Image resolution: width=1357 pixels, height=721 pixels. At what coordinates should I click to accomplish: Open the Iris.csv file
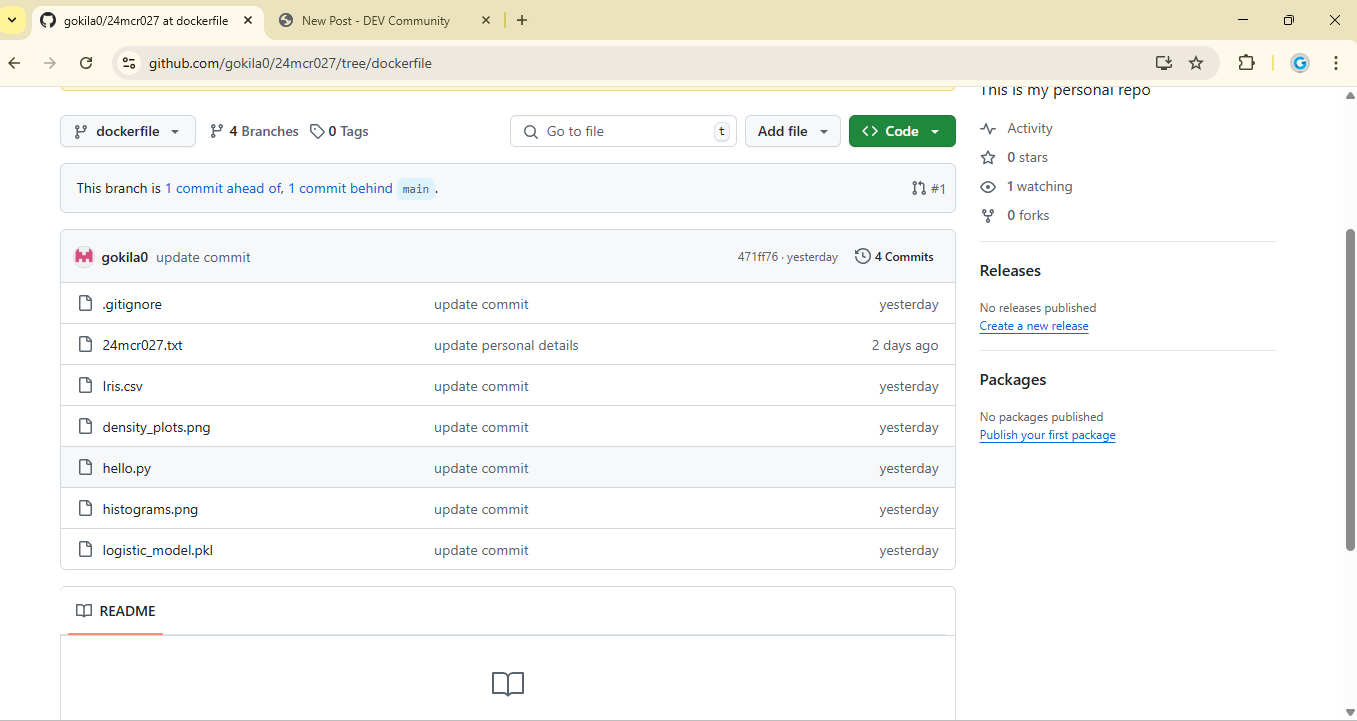pyautogui.click(x=122, y=386)
